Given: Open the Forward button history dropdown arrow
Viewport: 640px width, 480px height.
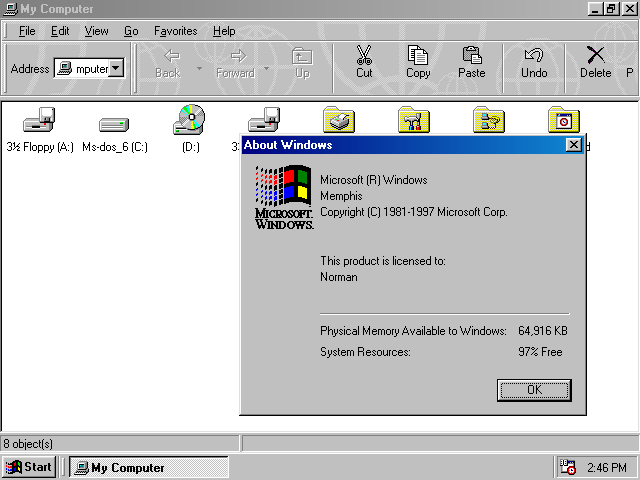Looking at the screenshot, I should [267, 69].
